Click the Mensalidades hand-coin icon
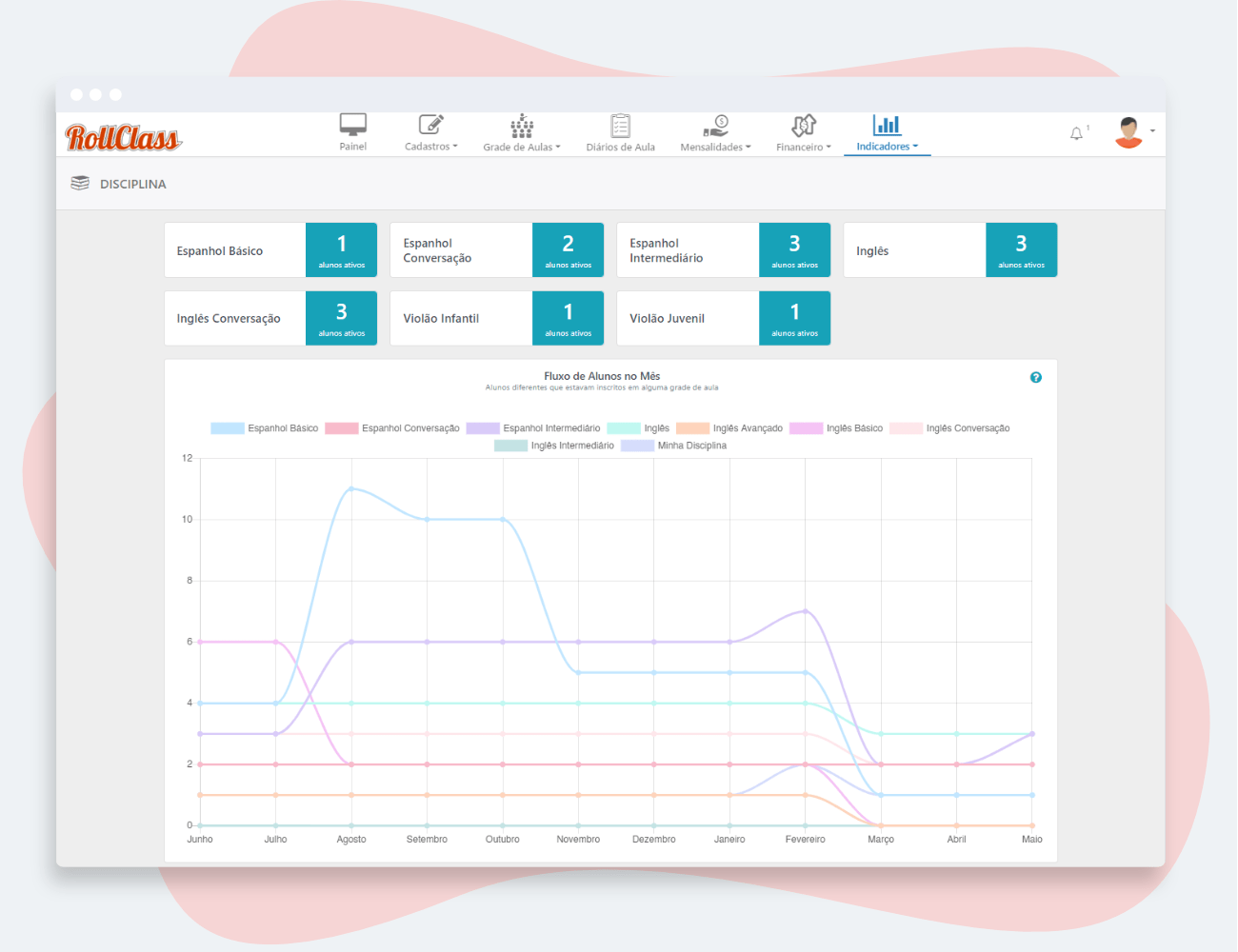This screenshot has width=1238, height=952. coord(716,126)
